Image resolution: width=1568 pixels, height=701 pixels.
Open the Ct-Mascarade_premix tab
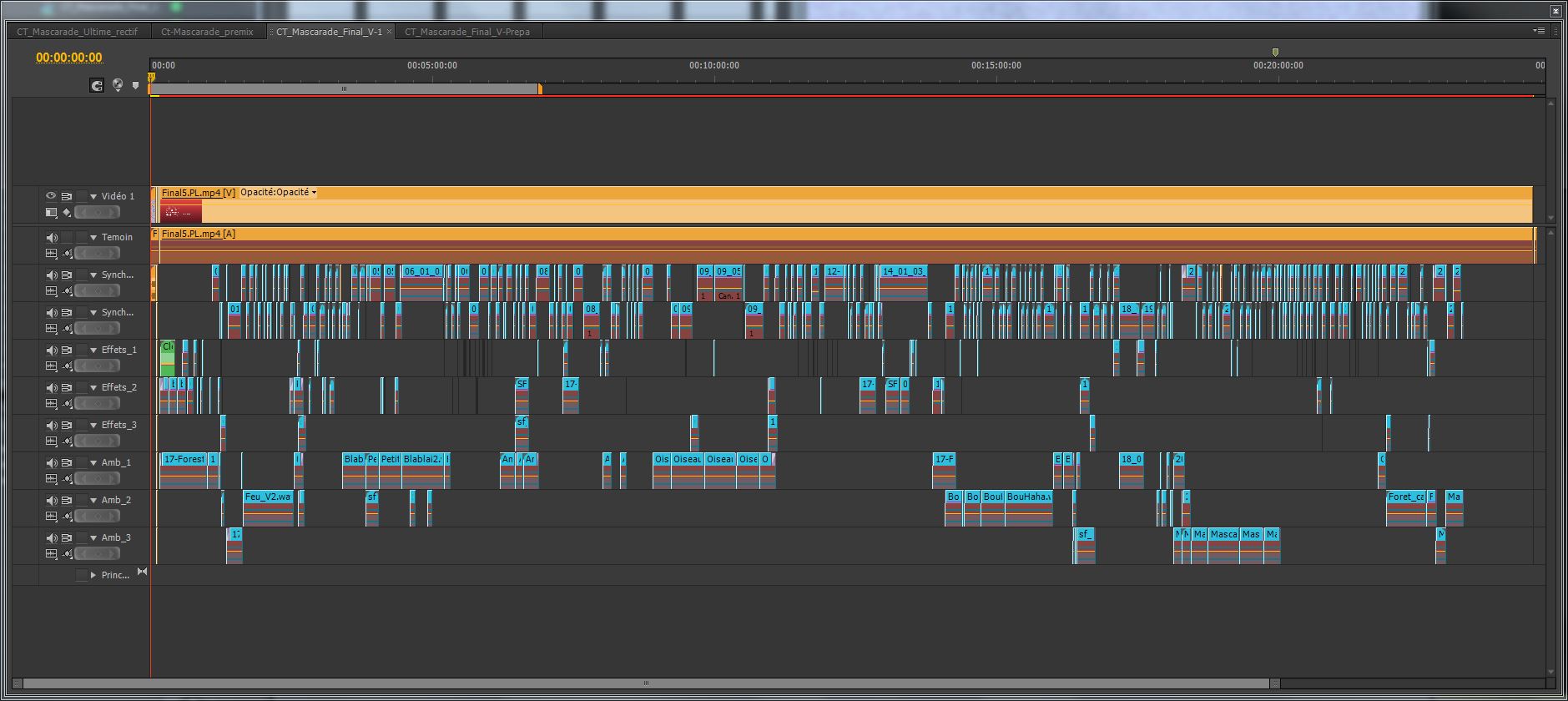[207, 32]
